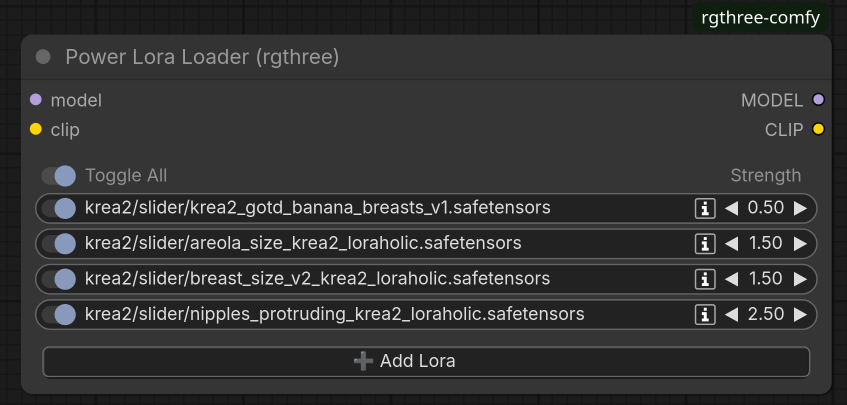Choose a different lora for krea2_gotd_banana row
This screenshot has width=847, height=405.
(318, 208)
